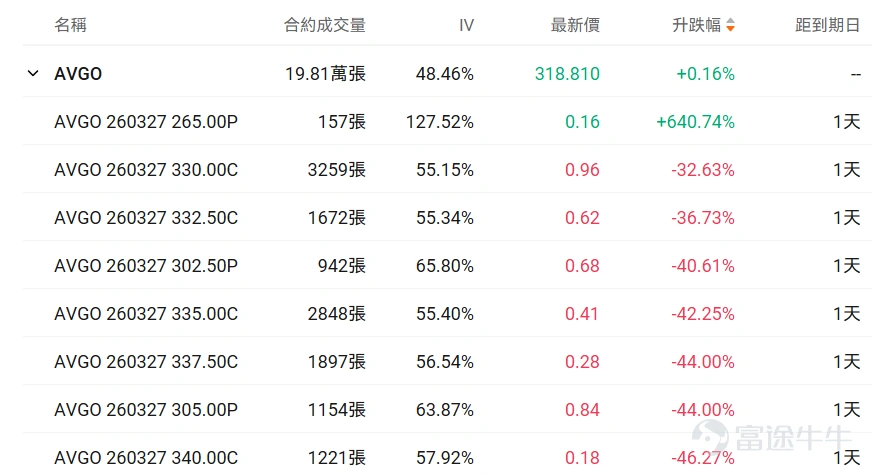
Task: Open AVGO 260327 340.00C contract
Action: click(x=146, y=458)
